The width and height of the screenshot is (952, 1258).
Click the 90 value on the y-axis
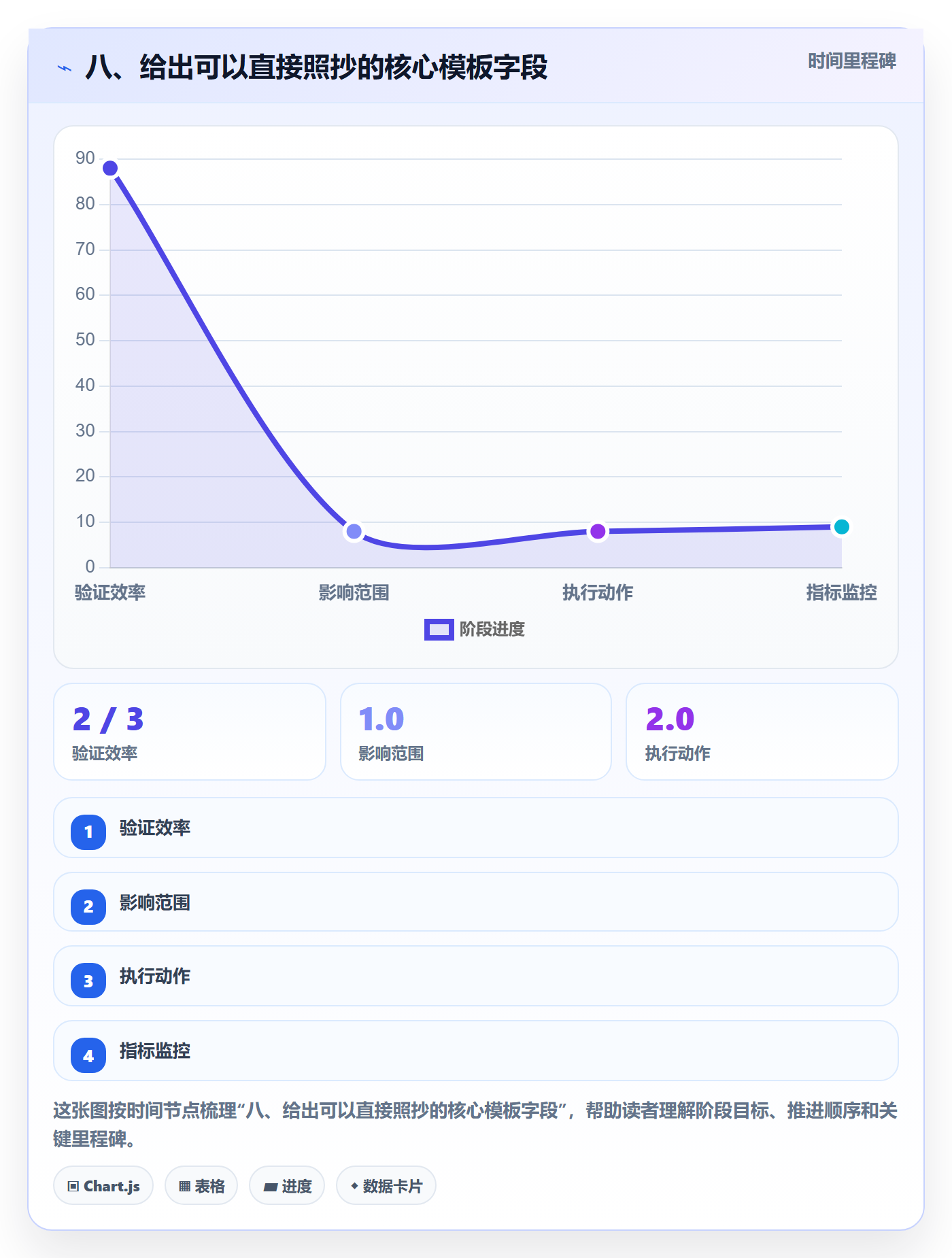pyautogui.click(x=85, y=158)
